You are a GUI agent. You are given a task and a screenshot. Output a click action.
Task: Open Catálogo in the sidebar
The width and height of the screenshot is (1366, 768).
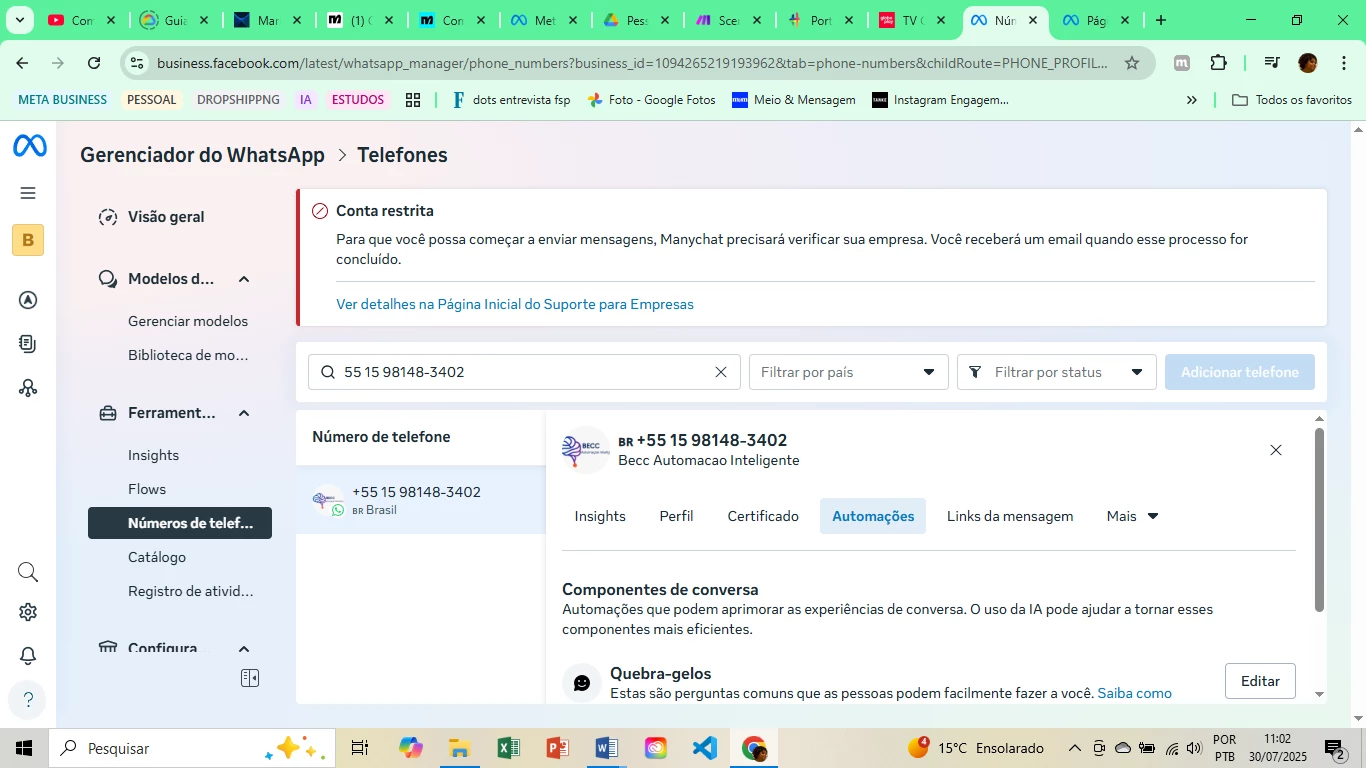[157, 557]
